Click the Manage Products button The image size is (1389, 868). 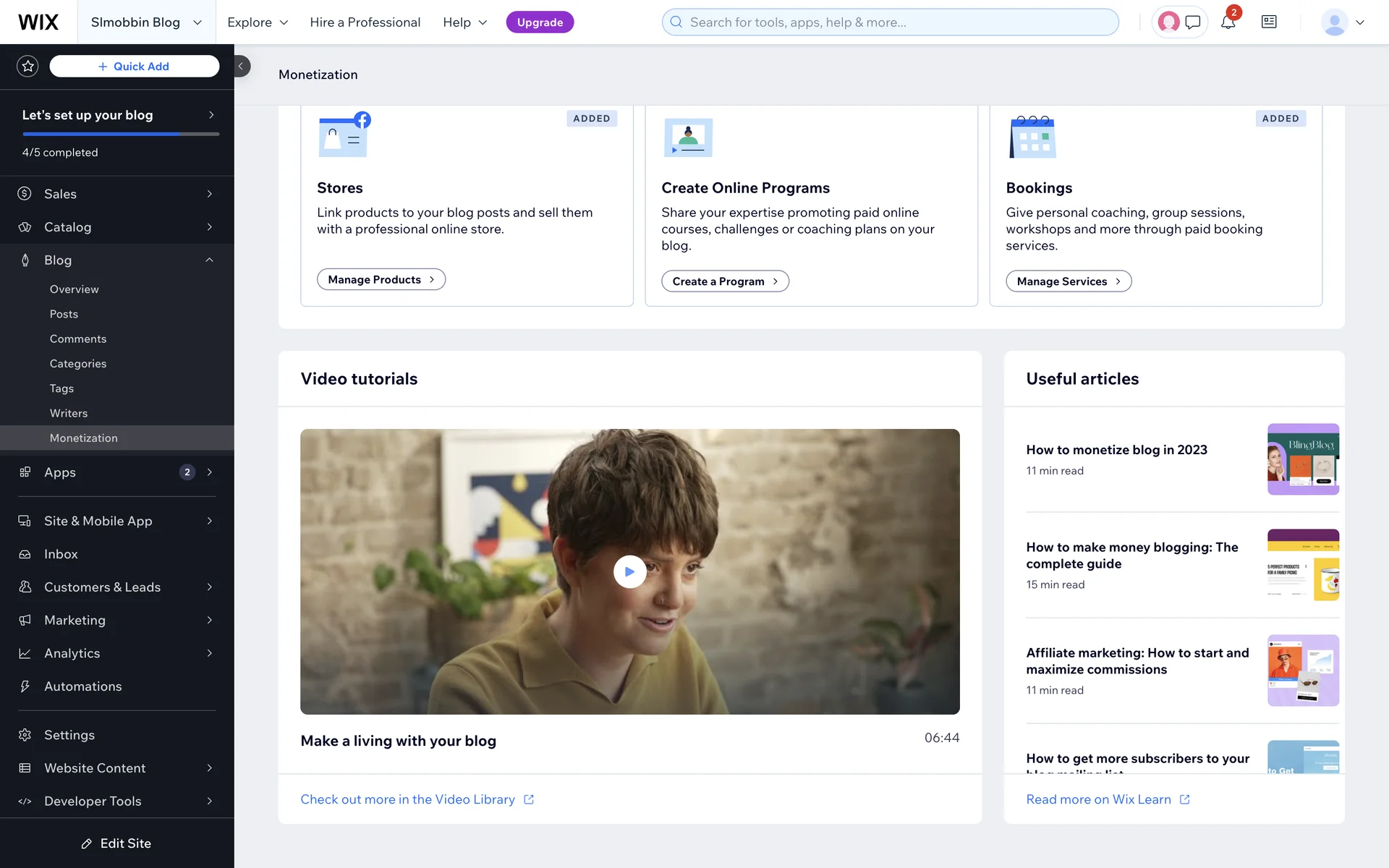[381, 280]
